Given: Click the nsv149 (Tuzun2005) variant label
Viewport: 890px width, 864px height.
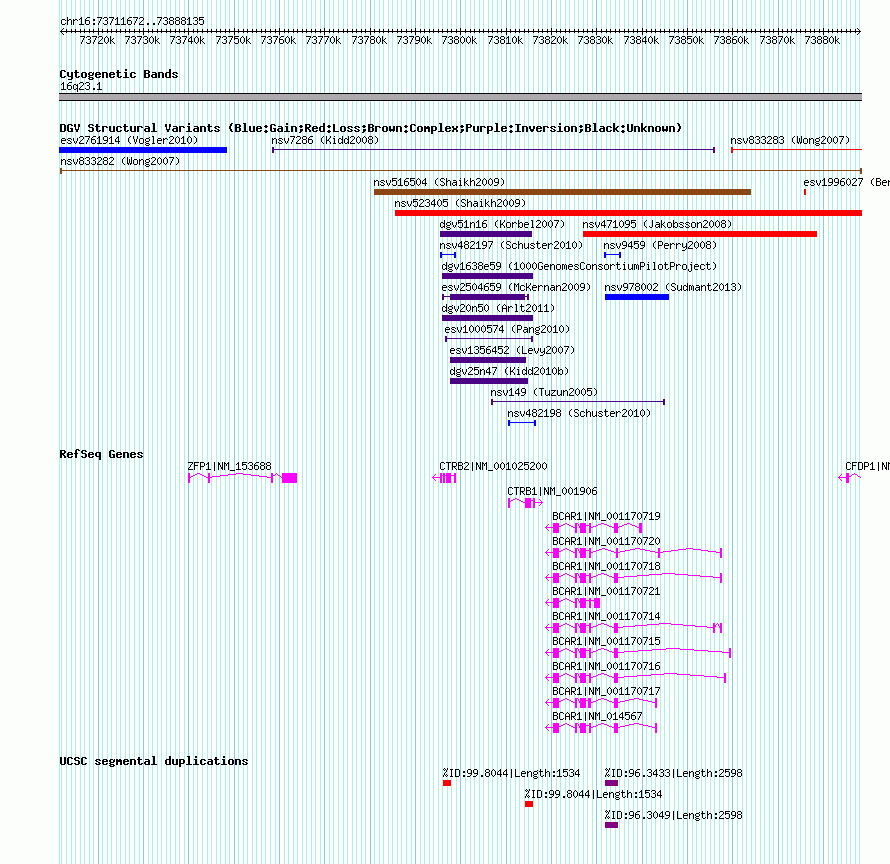Looking at the screenshot, I should (x=544, y=392).
